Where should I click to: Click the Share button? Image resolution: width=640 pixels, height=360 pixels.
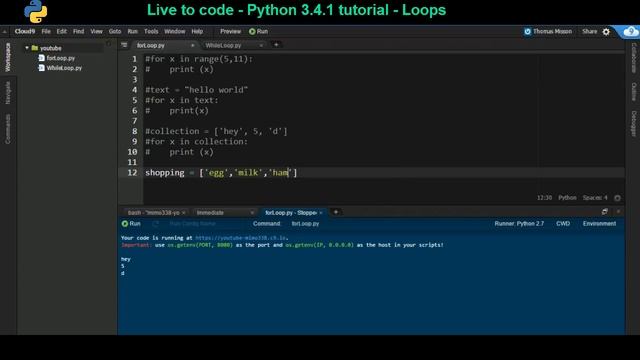tap(589, 31)
